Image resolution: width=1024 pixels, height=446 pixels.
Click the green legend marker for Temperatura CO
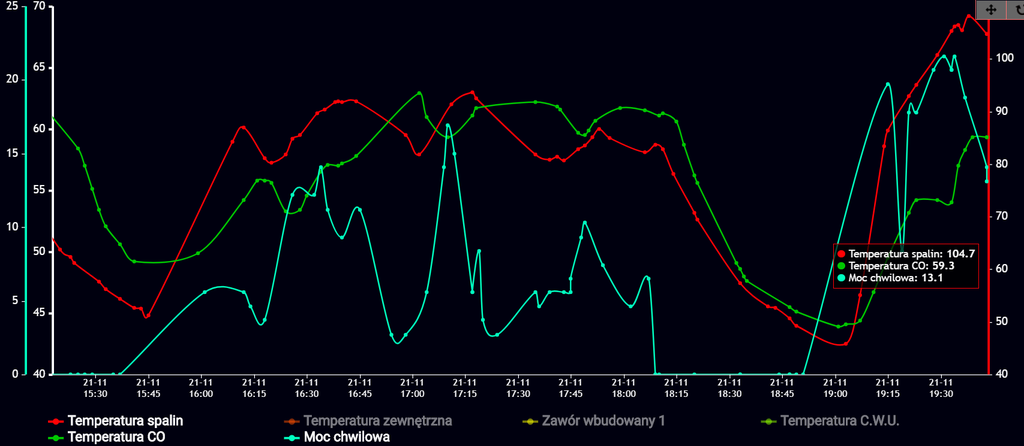pyautogui.click(x=54, y=437)
